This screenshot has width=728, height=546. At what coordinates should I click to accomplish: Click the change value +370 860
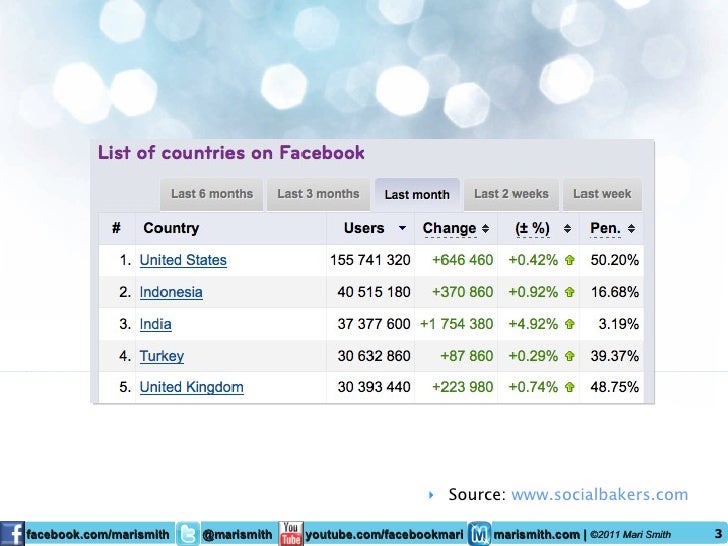(x=462, y=292)
